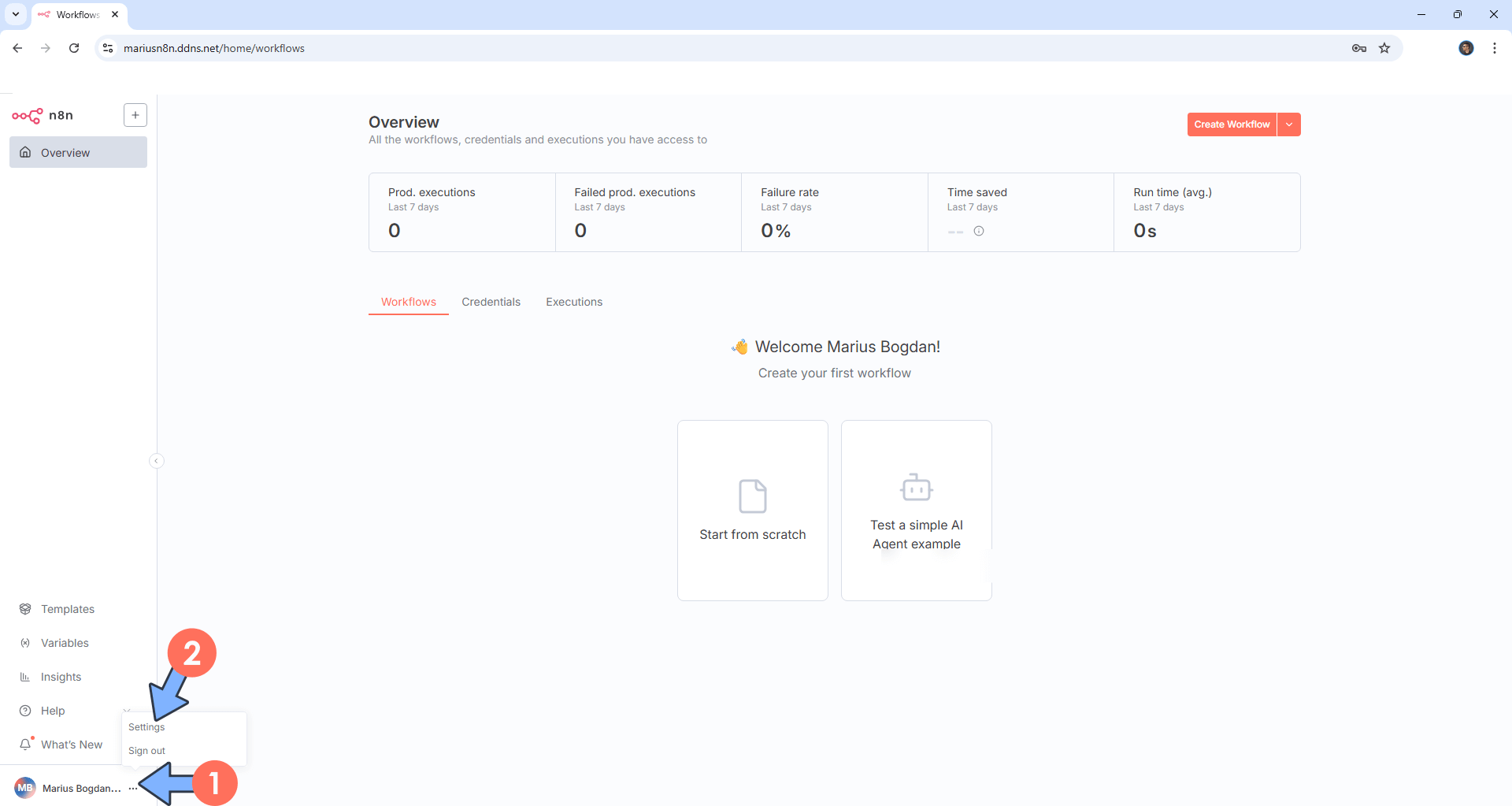Open Templates from the sidebar
1512x806 pixels.
68,609
